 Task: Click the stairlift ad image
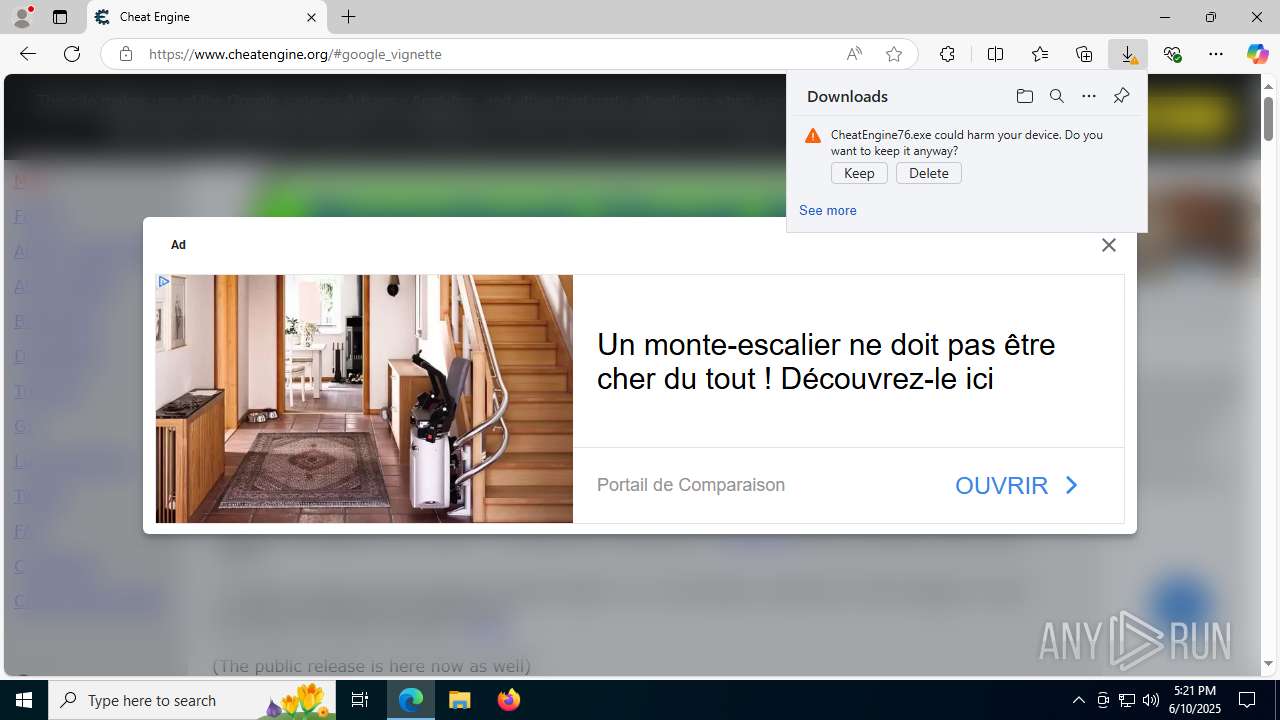coord(364,399)
